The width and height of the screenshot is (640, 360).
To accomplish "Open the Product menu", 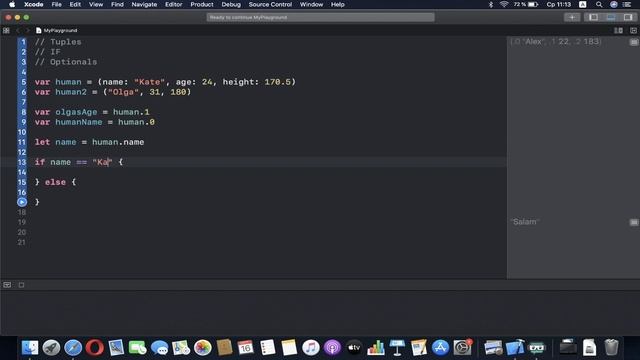I will point(202,4).
